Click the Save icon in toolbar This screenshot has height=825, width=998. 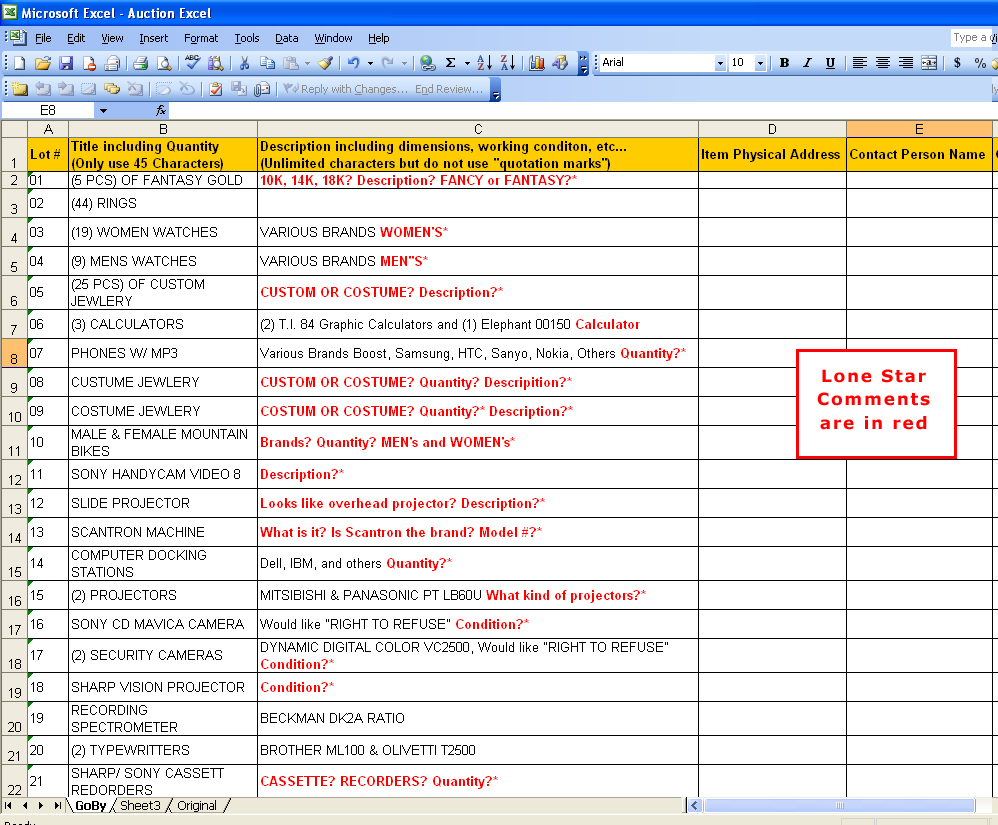(66, 63)
